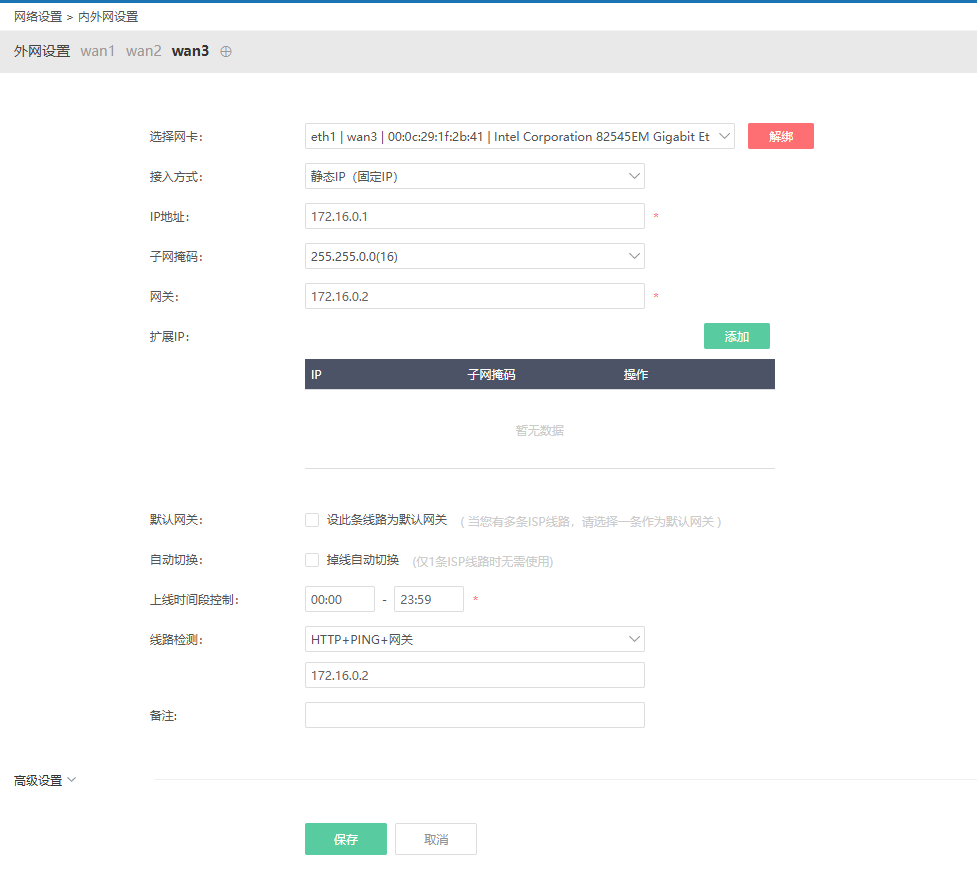The image size is (977, 875).
Task: Click the 23:59 end time field
Action: (428, 600)
